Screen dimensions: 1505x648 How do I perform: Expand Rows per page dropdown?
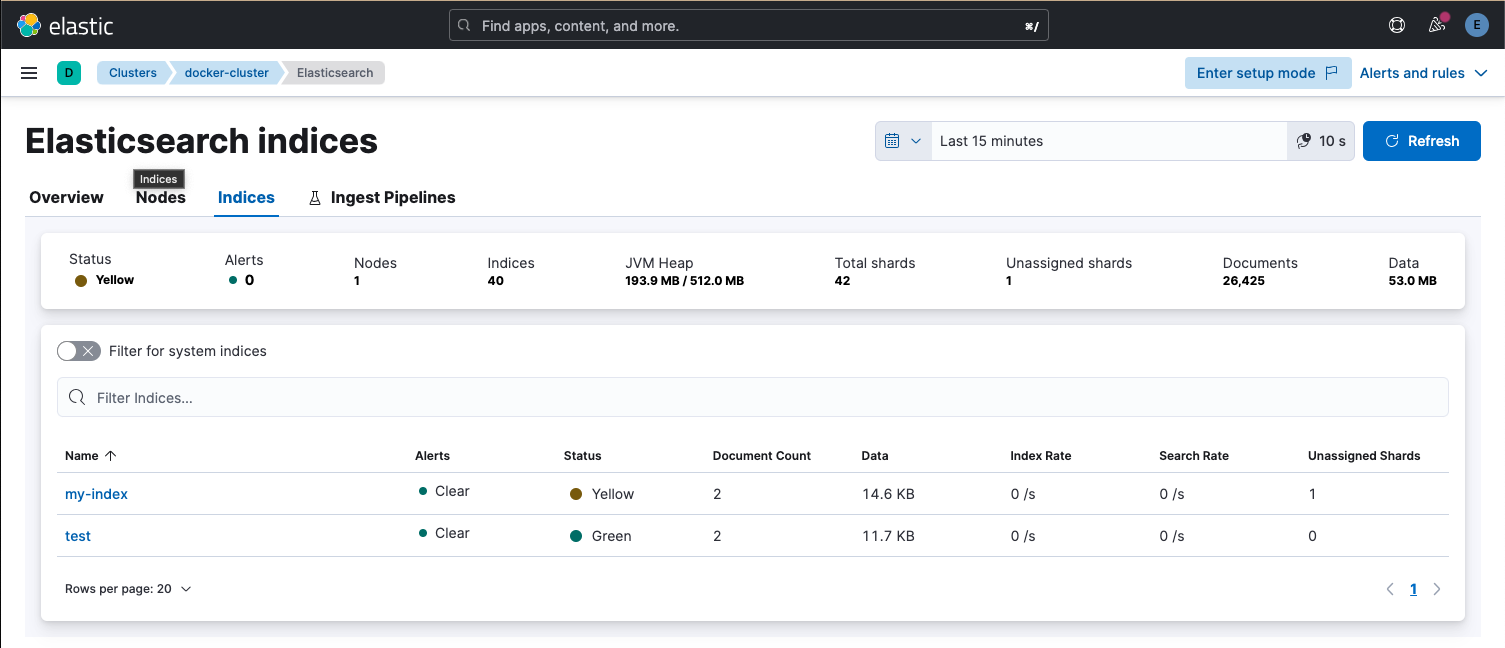(x=128, y=589)
